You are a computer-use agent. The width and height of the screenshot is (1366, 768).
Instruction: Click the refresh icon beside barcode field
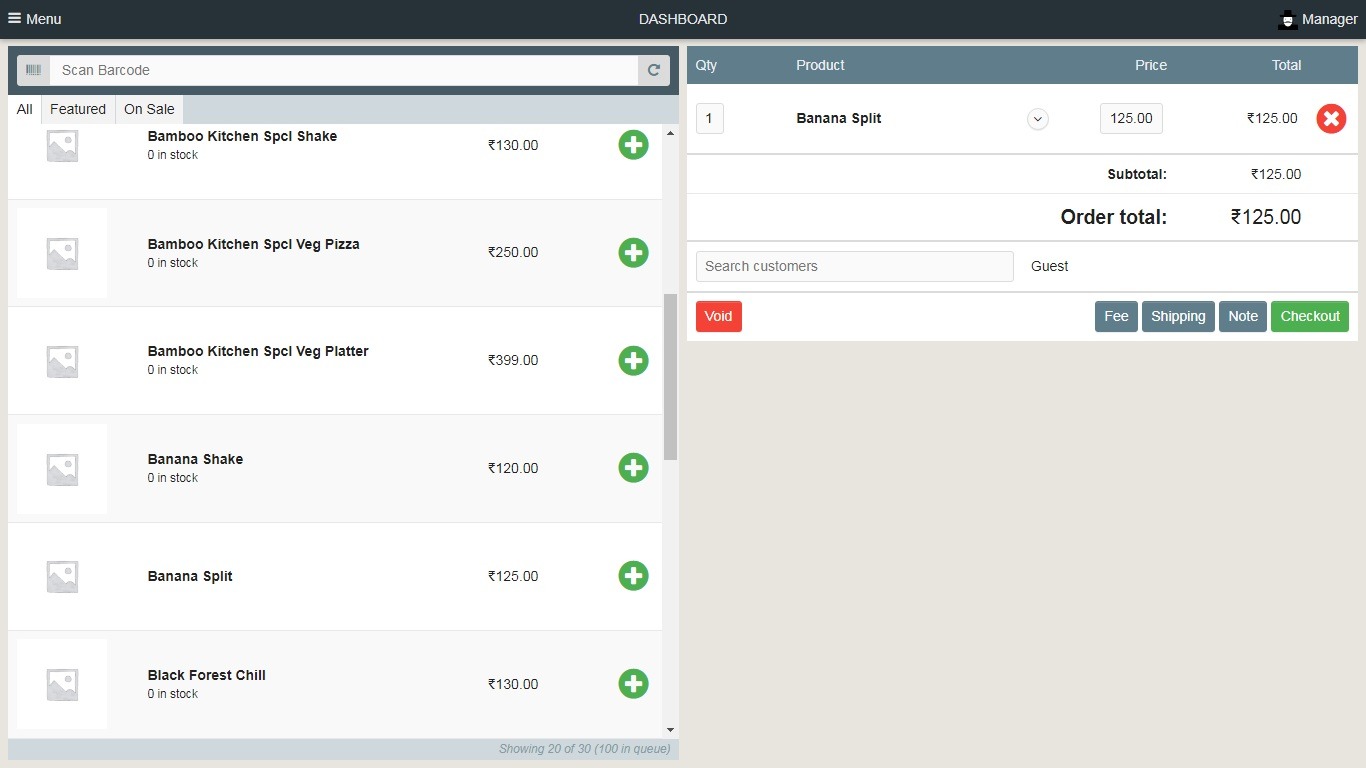(x=654, y=70)
